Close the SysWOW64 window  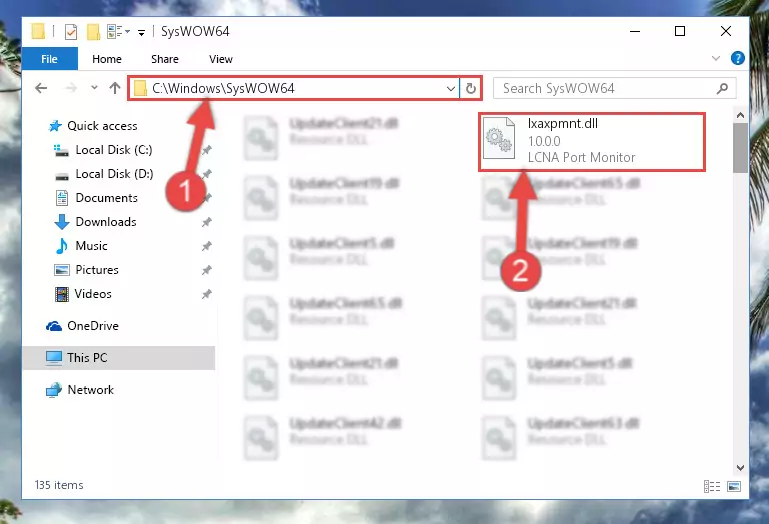coord(726,31)
